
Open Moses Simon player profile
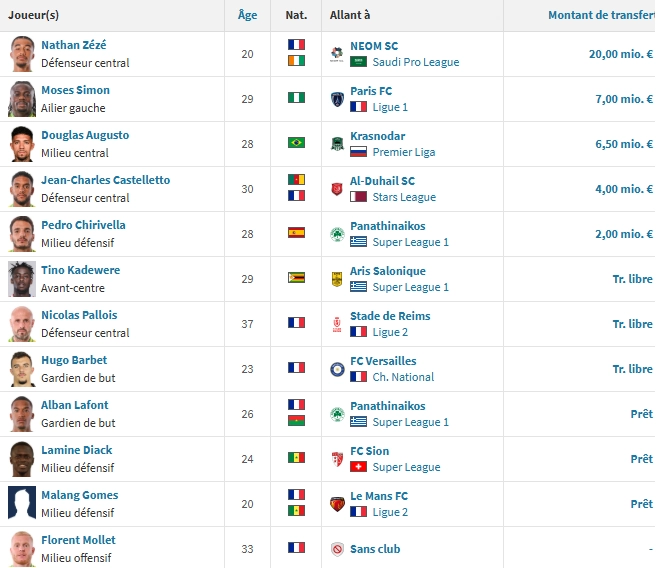point(75,90)
